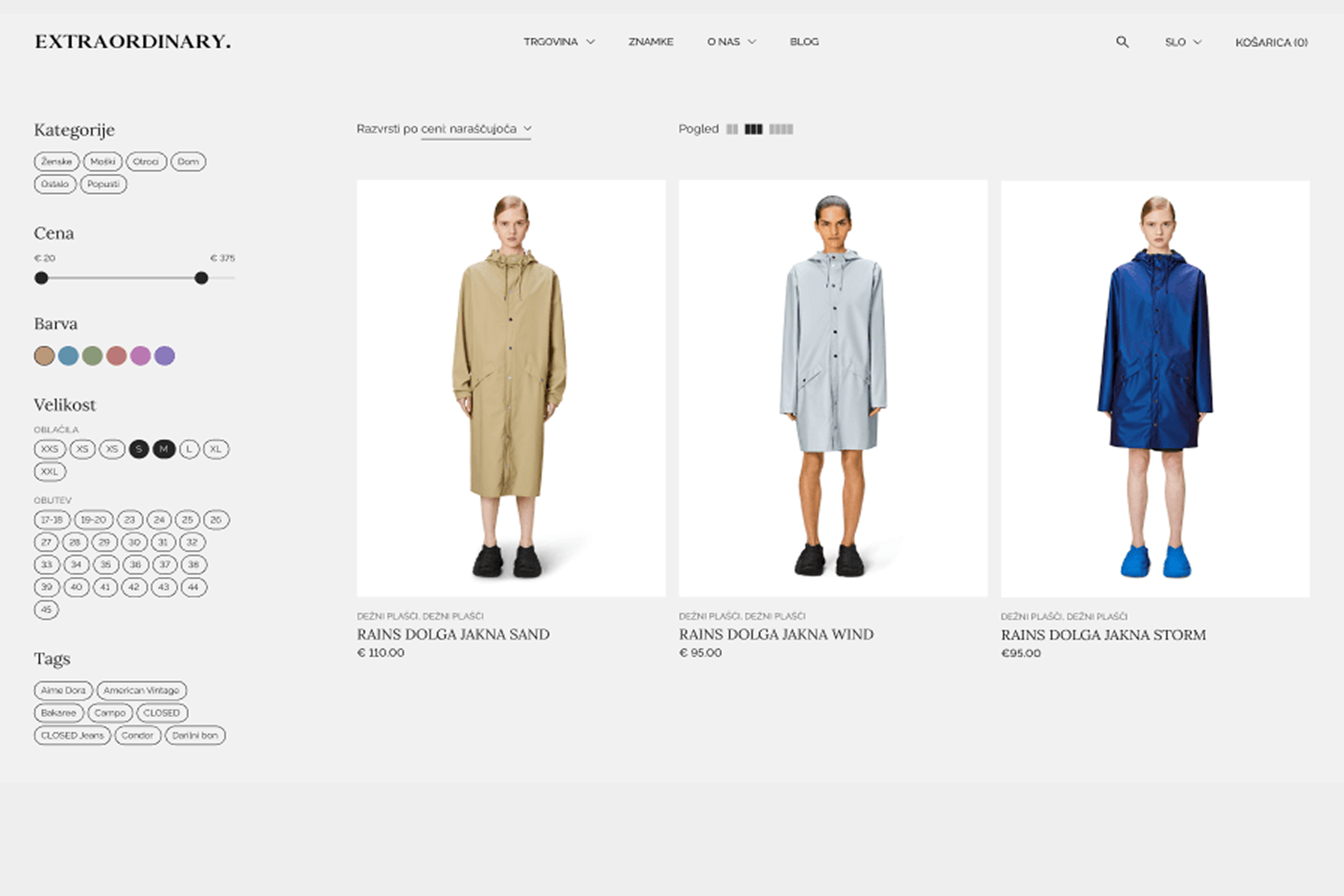Open cart KOŠARICA (0)
This screenshot has height=896, width=1344.
[x=1271, y=43]
